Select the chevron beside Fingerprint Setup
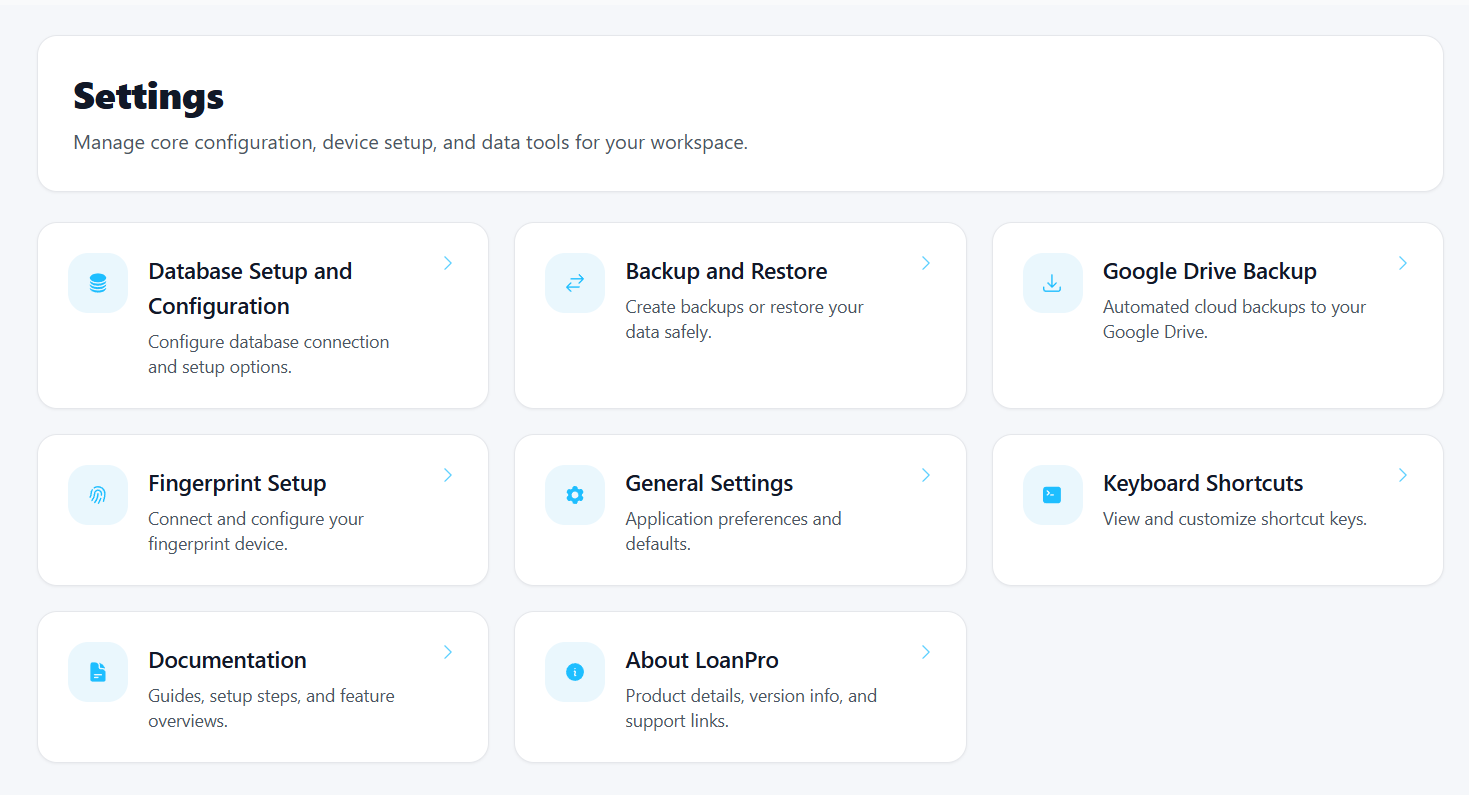1469x795 pixels. (448, 475)
